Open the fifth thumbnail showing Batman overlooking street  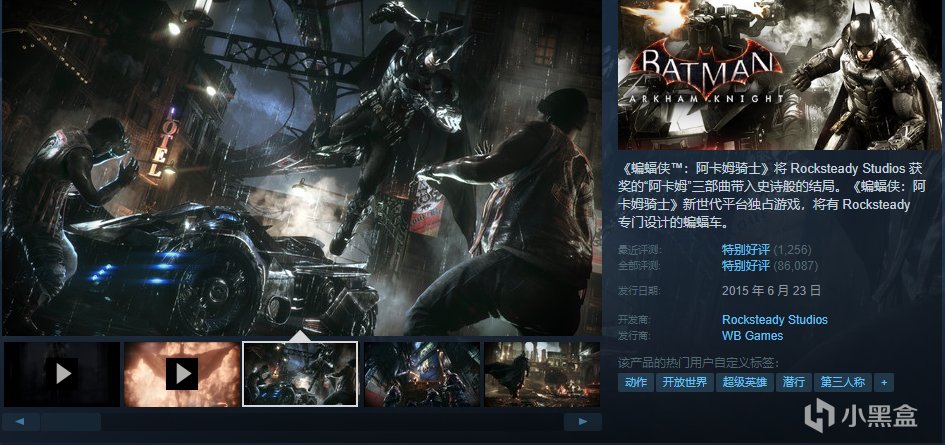pyautogui.click(x=542, y=374)
